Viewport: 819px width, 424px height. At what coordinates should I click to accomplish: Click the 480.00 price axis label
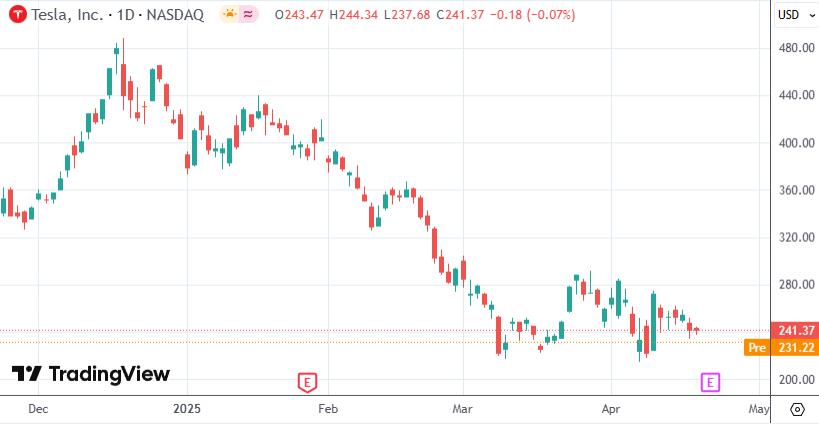[x=797, y=48]
